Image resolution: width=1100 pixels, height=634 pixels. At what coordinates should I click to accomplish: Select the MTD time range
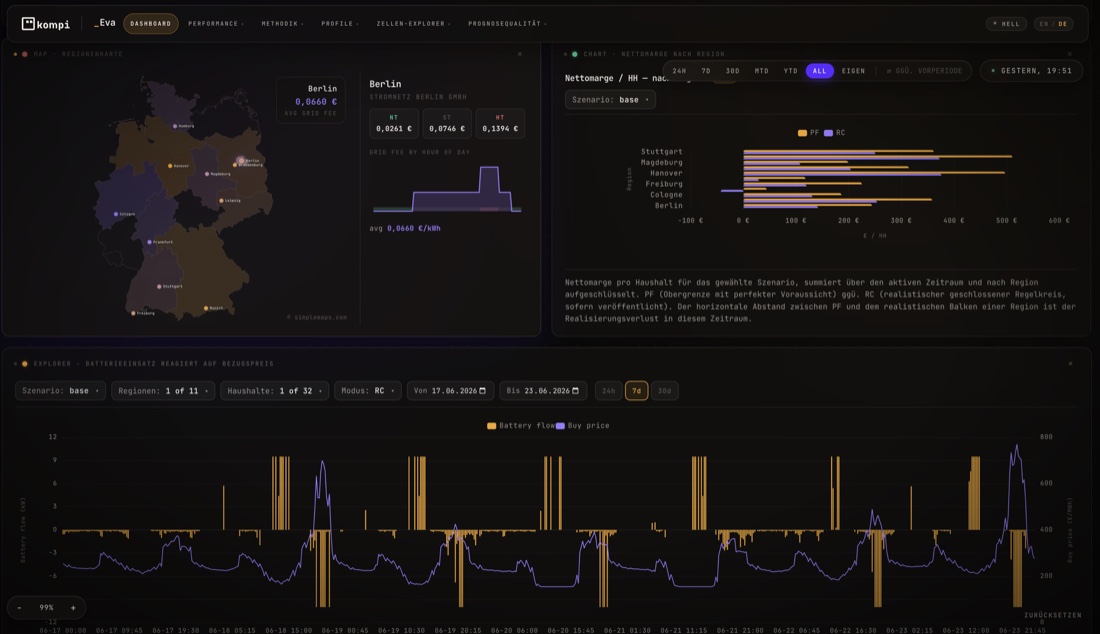(x=761, y=71)
